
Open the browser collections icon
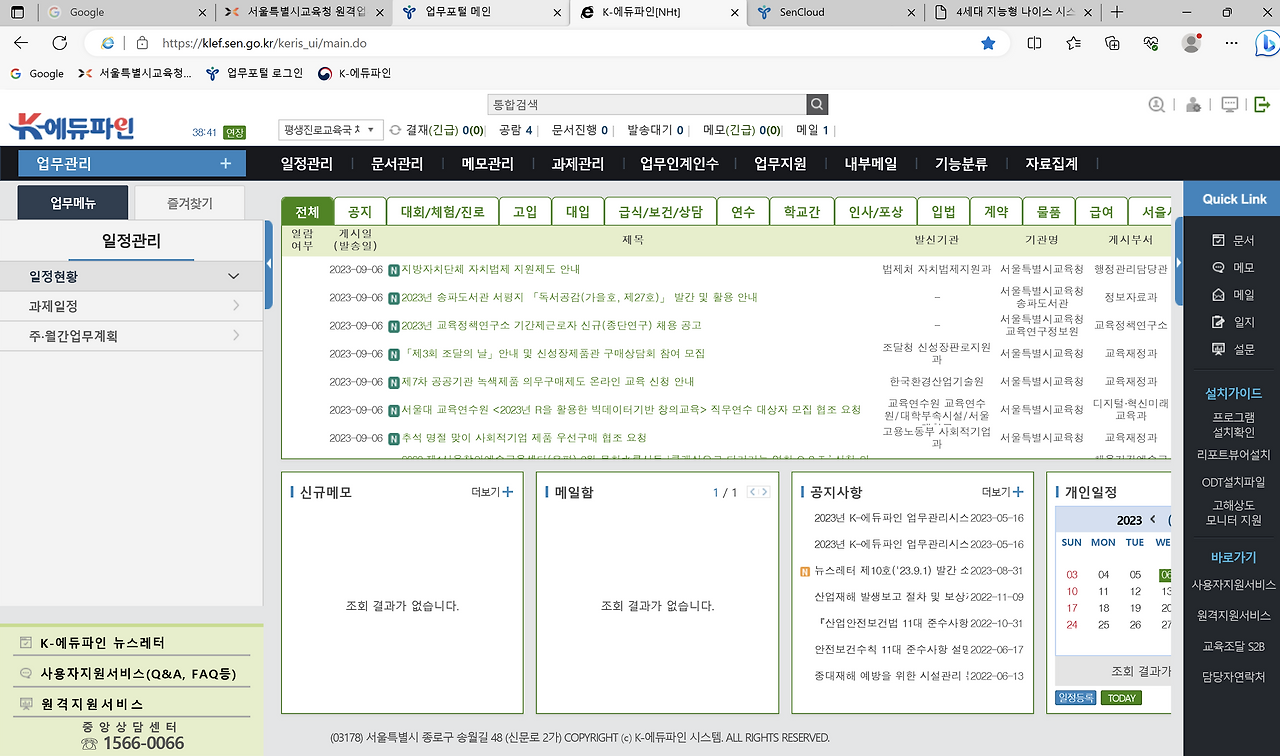1112,43
